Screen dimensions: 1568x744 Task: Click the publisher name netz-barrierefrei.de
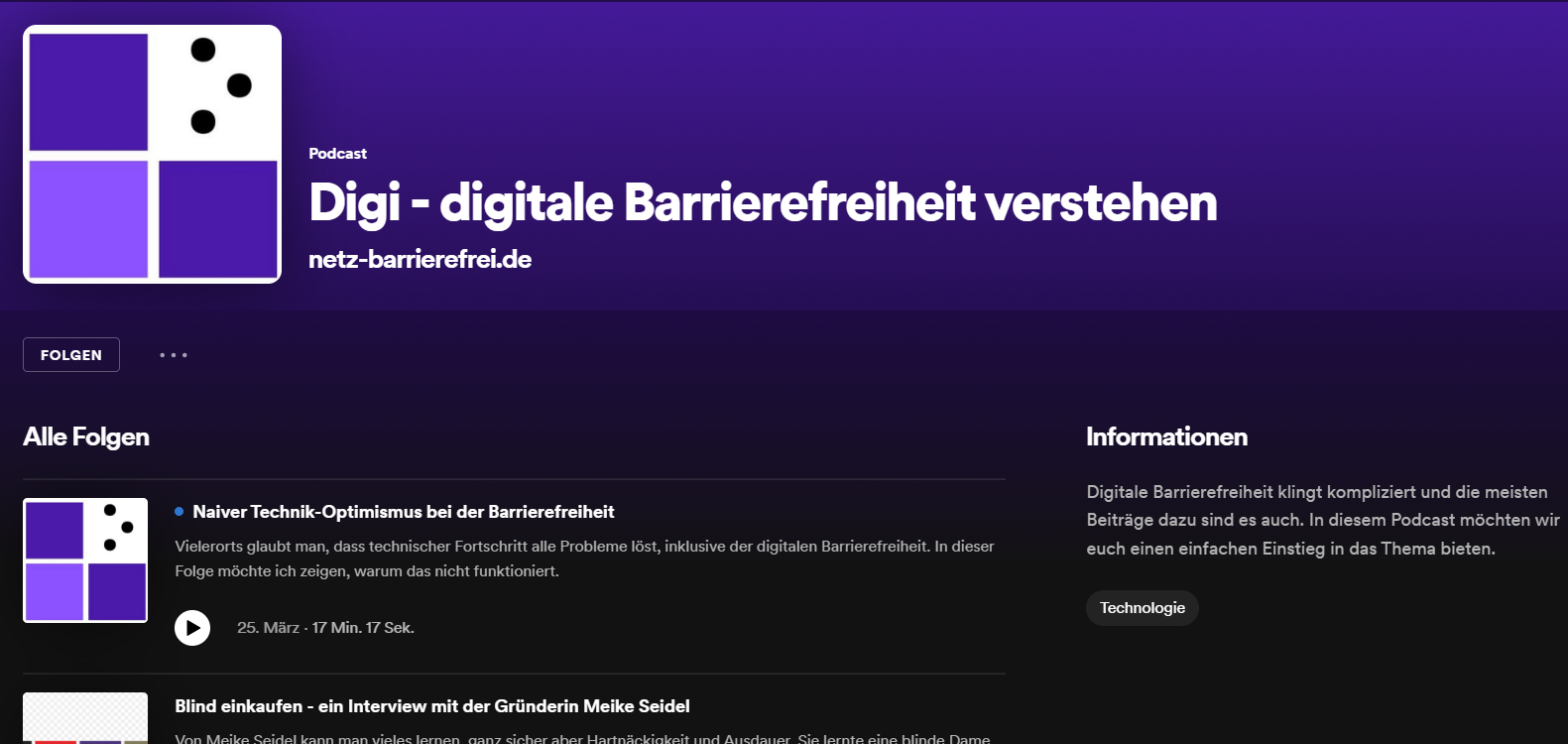pyautogui.click(x=420, y=260)
